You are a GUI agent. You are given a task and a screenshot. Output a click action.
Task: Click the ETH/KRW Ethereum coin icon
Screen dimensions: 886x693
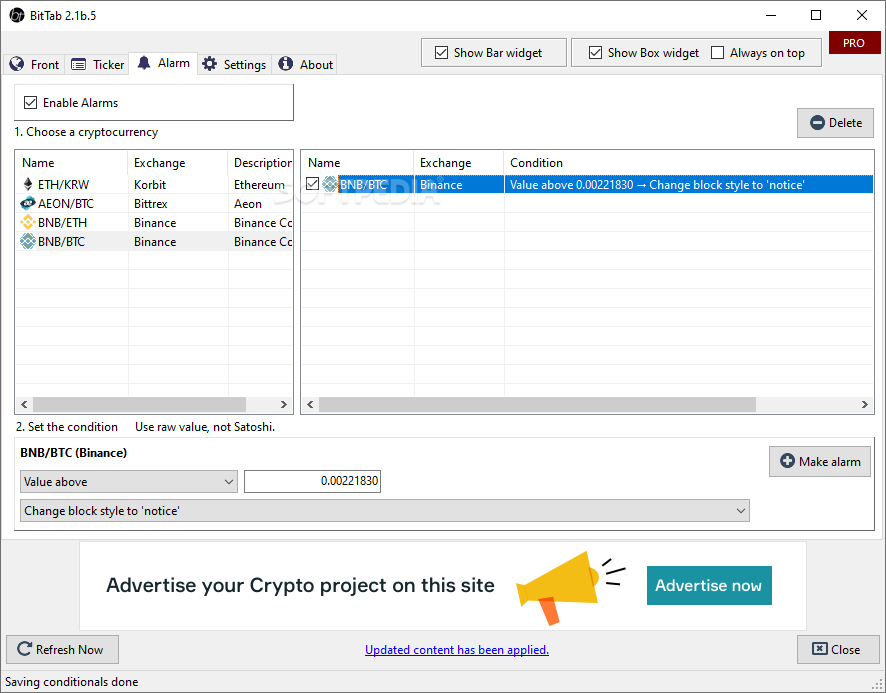(28, 184)
